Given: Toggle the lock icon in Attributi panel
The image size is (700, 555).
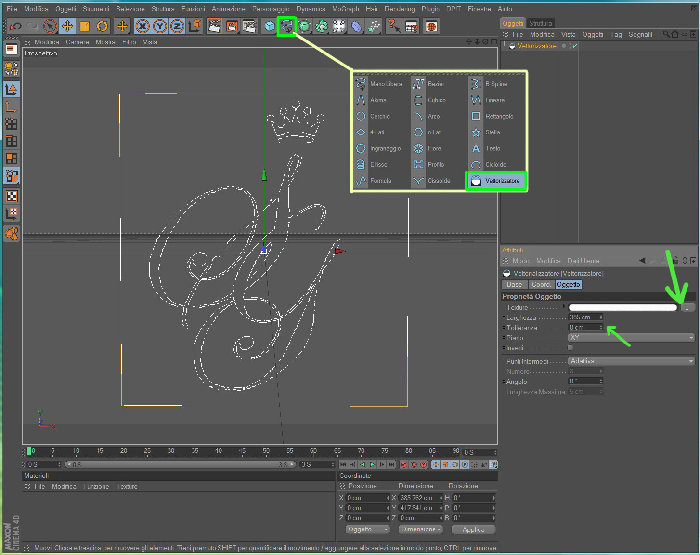Looking at the screenshot, I should [676, 260].
